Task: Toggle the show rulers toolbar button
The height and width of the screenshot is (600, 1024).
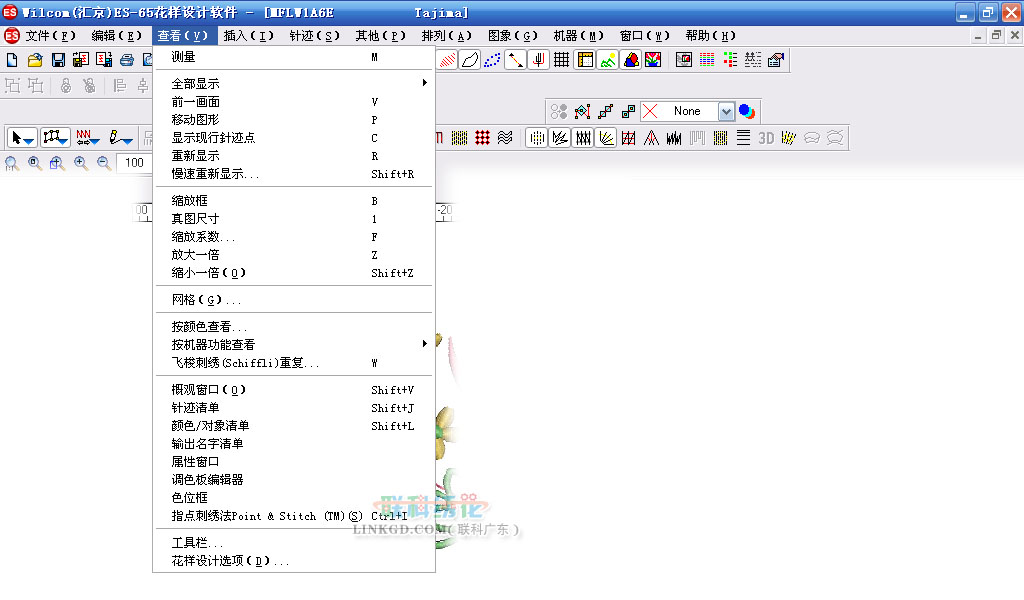Action: point(585,60)
